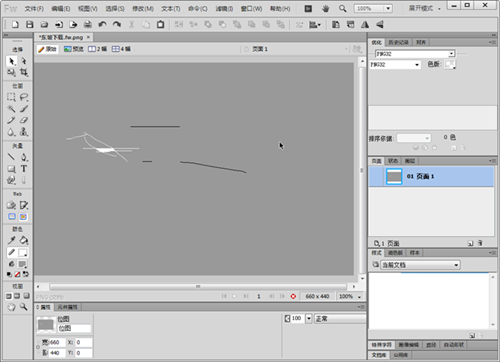The width and height of the screenshot is (500, 362).
Task: Switch to 2-Up view
Action: 97,49
